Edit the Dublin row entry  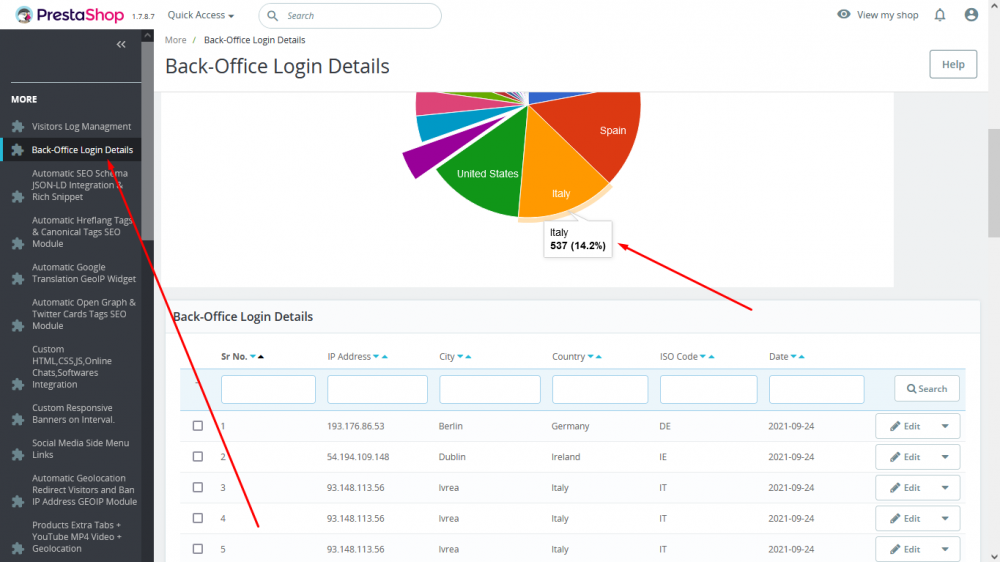pos(904,457)
